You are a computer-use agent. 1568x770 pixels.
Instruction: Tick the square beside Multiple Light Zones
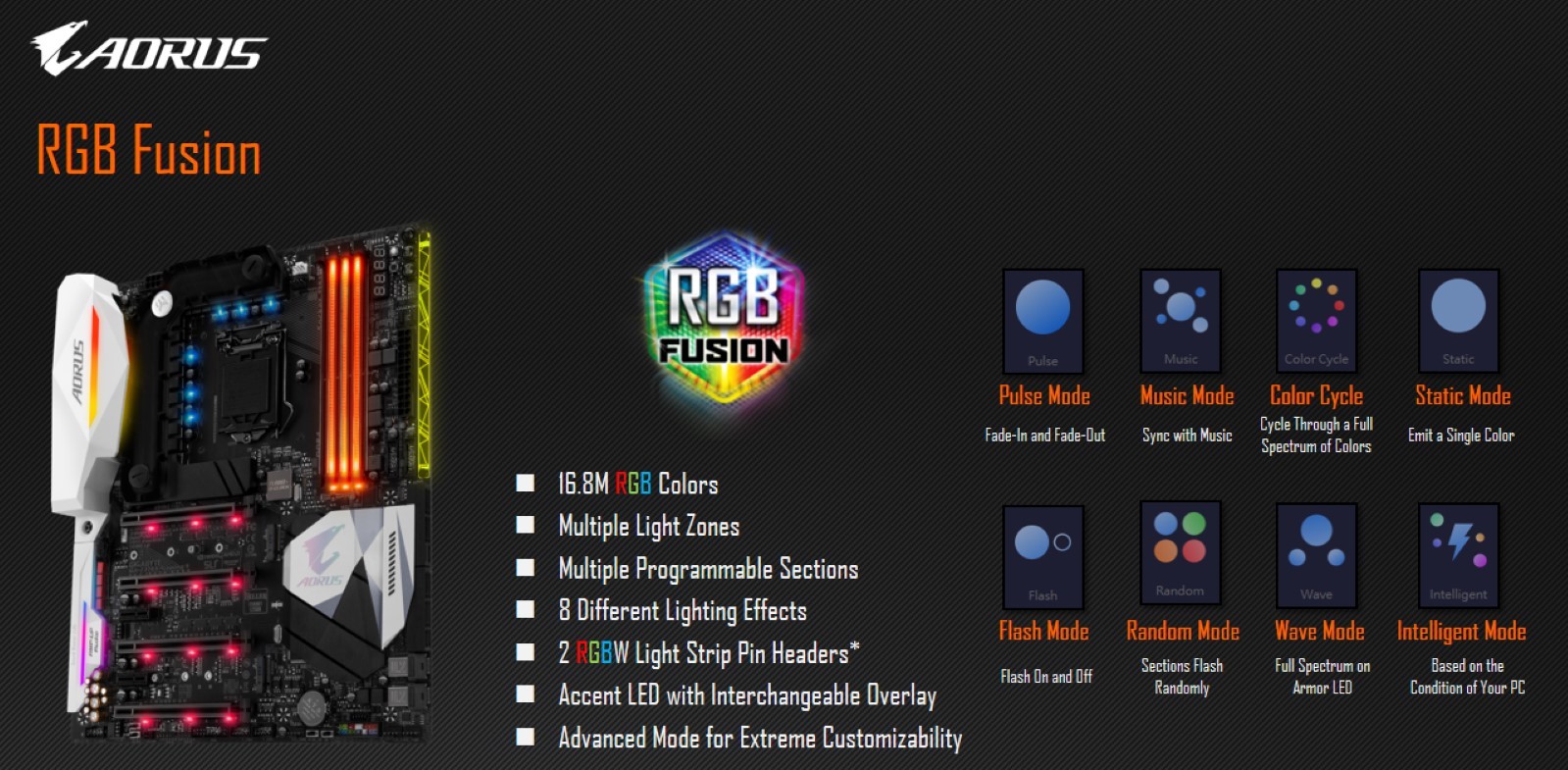(x=526, y=525)
